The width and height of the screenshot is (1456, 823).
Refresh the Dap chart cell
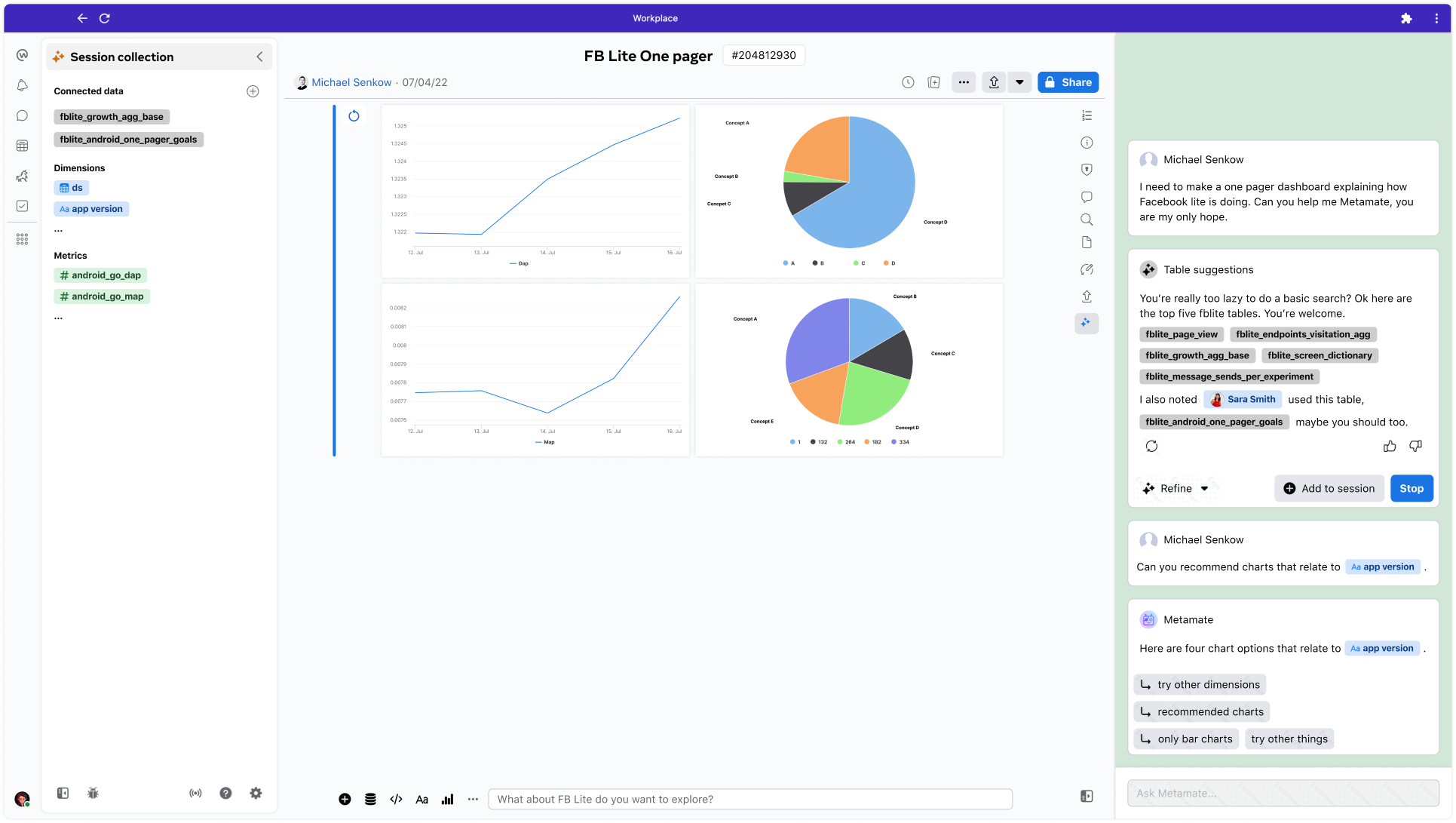(354, 116)
